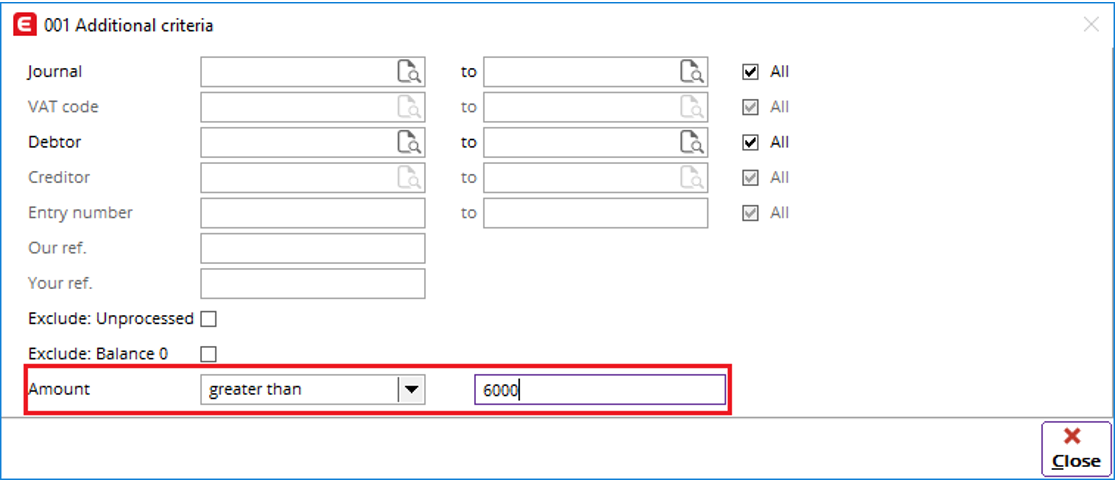
Task: Open lookup icon in Debtor from field
Action: (x=409, y=142)
